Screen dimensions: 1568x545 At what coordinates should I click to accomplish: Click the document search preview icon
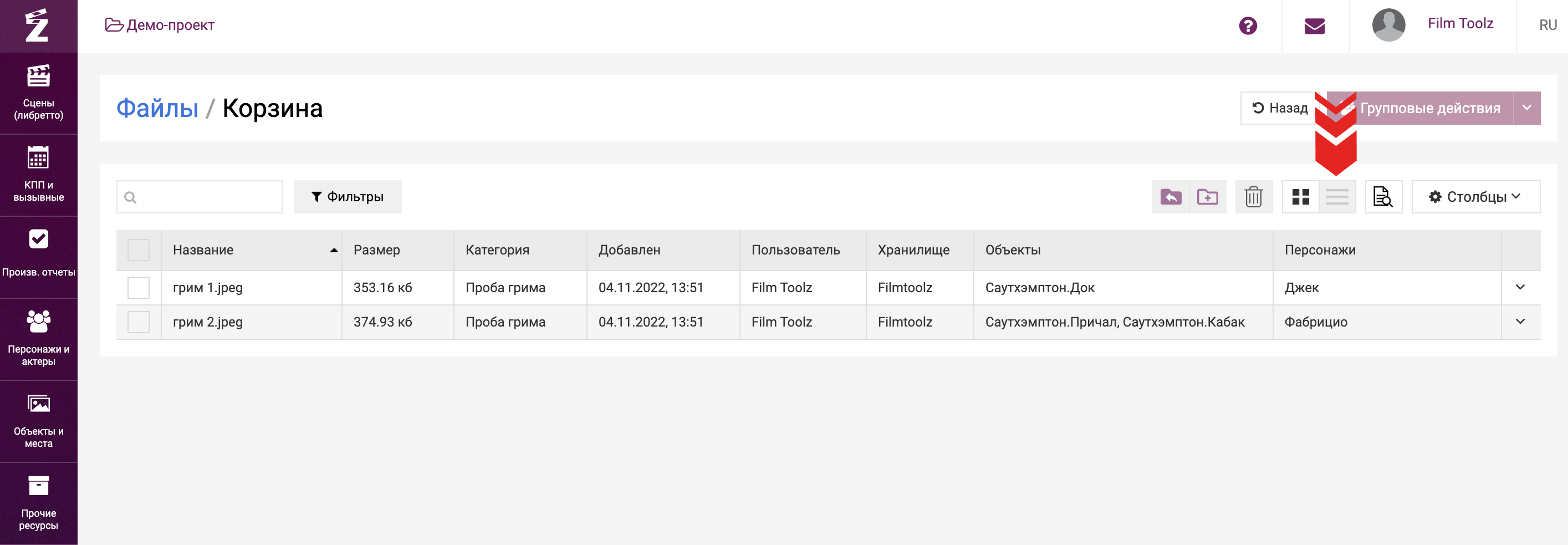pyautogui.click(x=1383, y=197)
